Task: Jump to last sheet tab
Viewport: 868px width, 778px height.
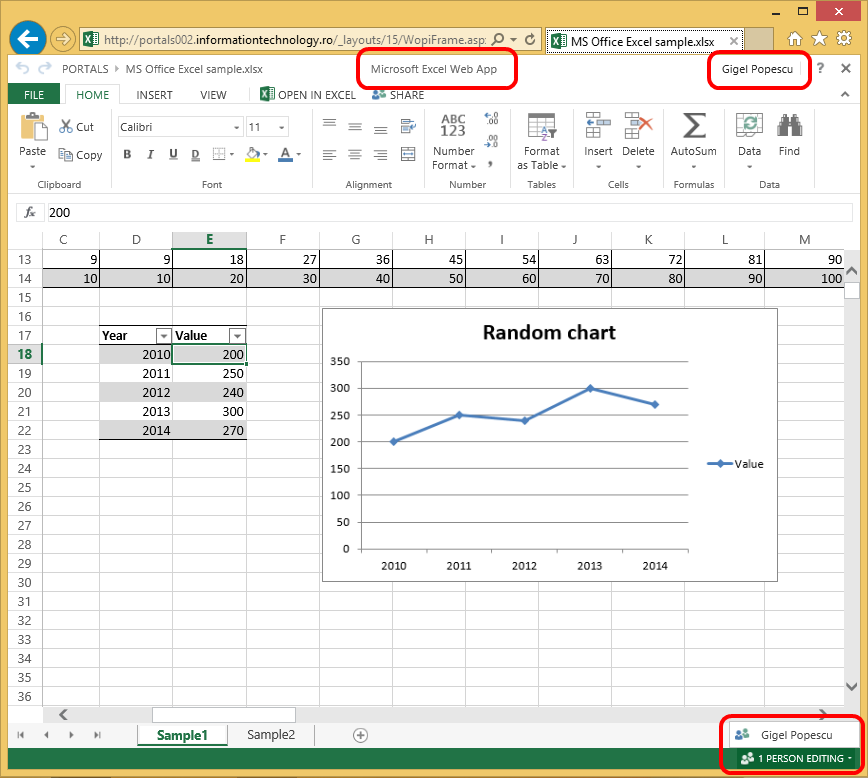Action: click(x=97, y=735)
